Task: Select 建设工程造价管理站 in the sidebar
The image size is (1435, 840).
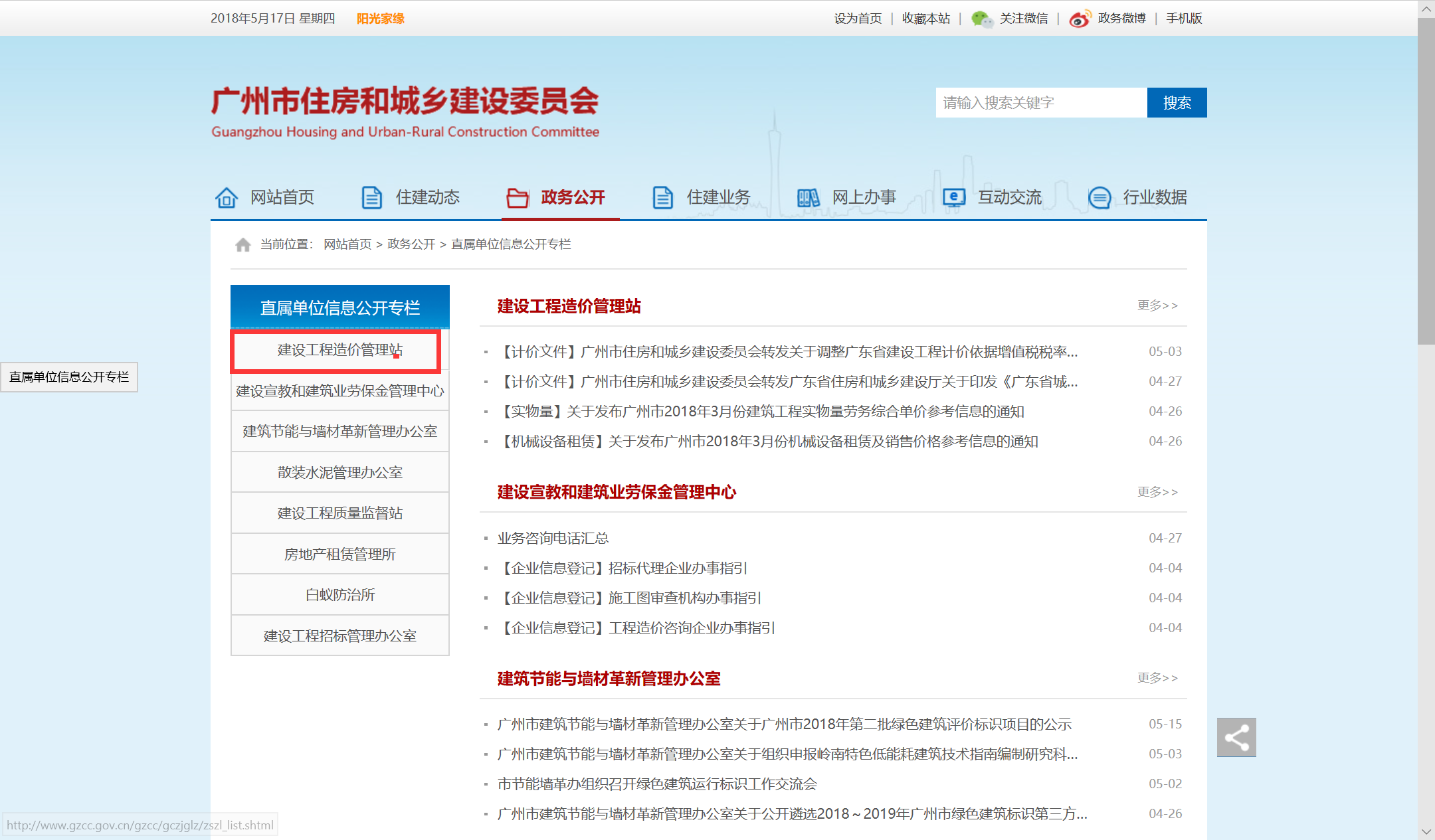Action: pos(340,350)
